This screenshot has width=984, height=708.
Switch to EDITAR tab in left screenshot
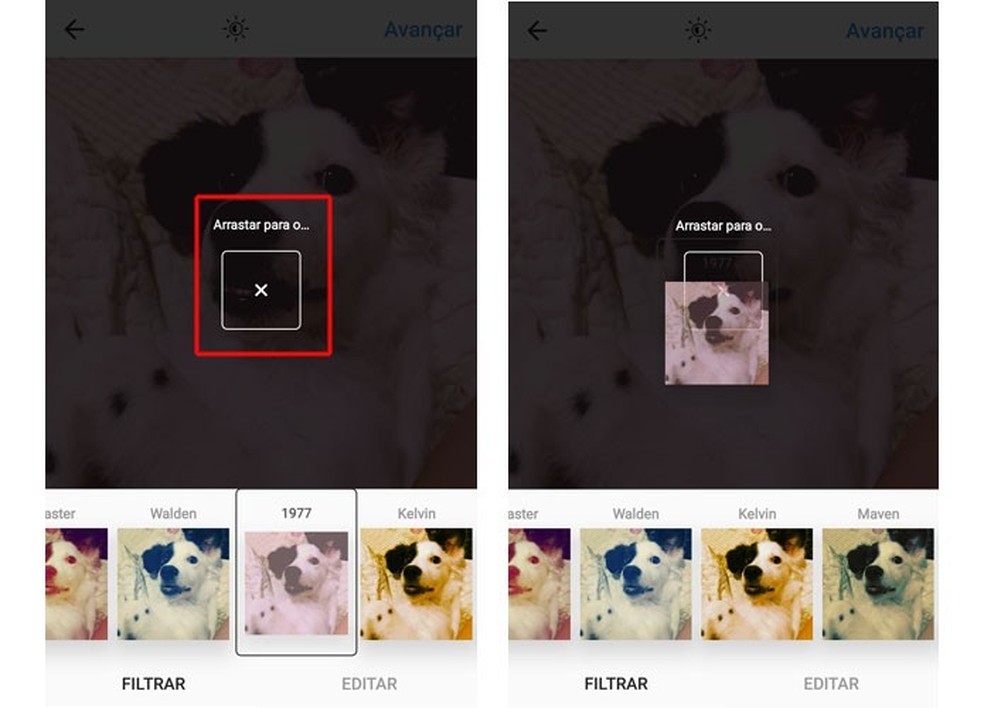click(x=369, y=684)
